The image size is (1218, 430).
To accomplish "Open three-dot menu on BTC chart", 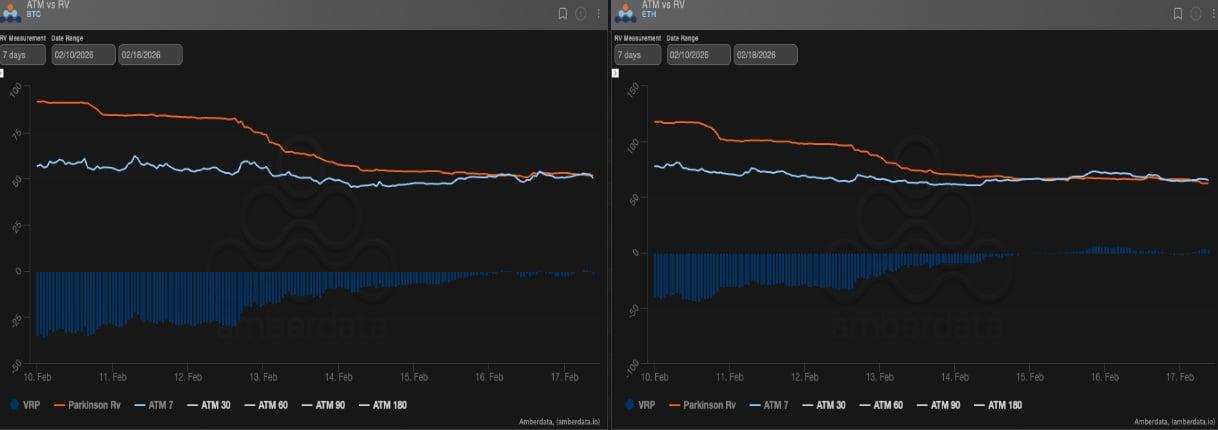I will [599, 14].
